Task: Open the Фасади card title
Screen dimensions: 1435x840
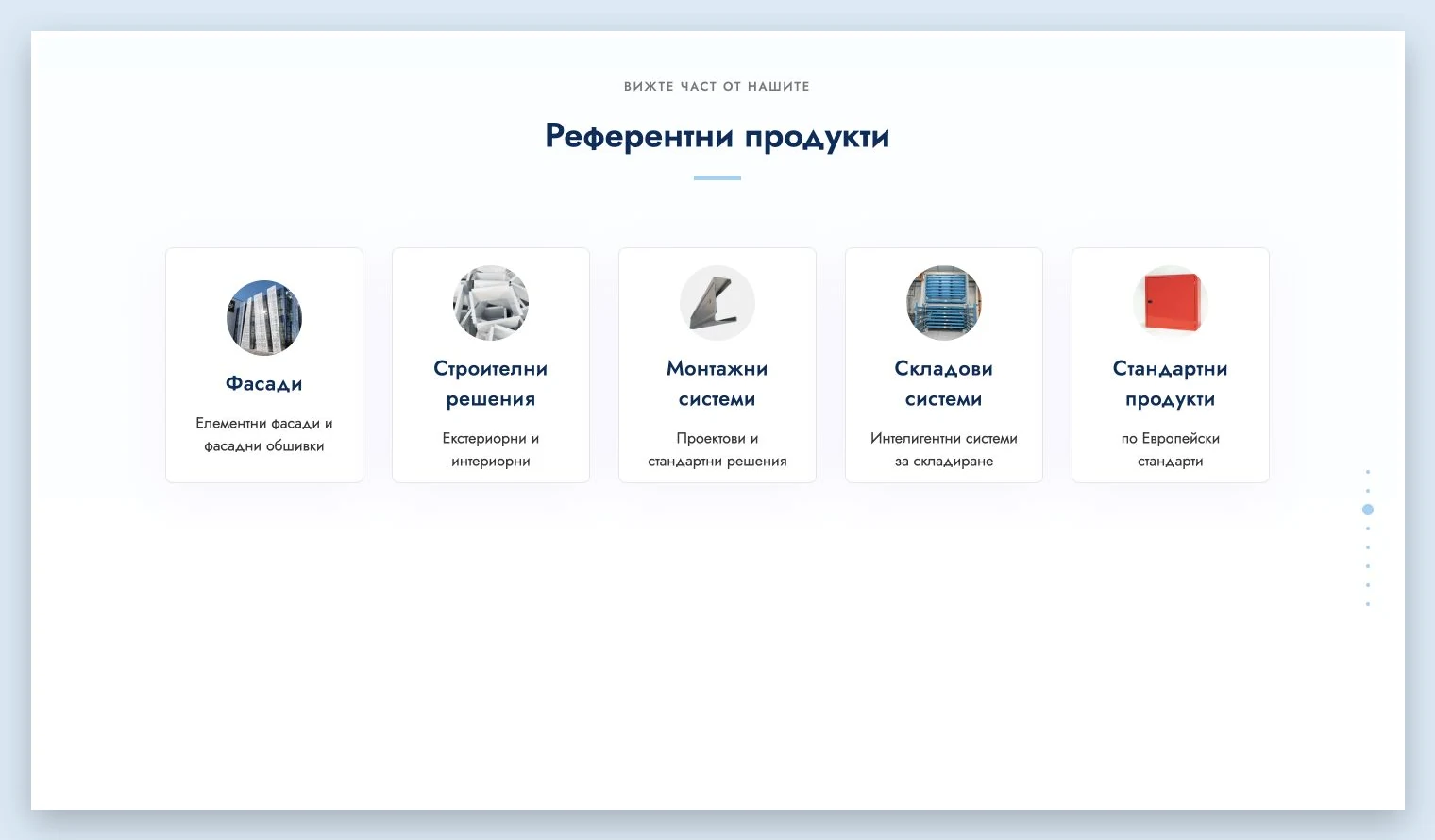Action: pyautogui.click(x=264, y=384)
